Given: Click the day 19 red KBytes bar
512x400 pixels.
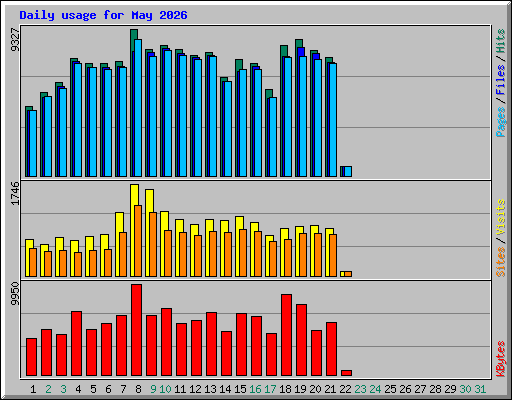Looking at the screenshot, I should 302,340.
